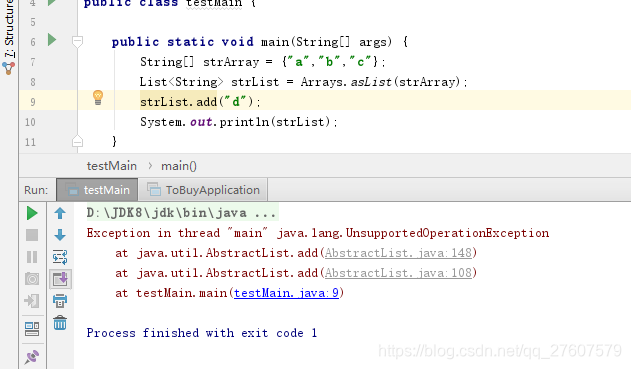
Task: Run testMain class from line 4 gutter
Action: pos(52,2)
